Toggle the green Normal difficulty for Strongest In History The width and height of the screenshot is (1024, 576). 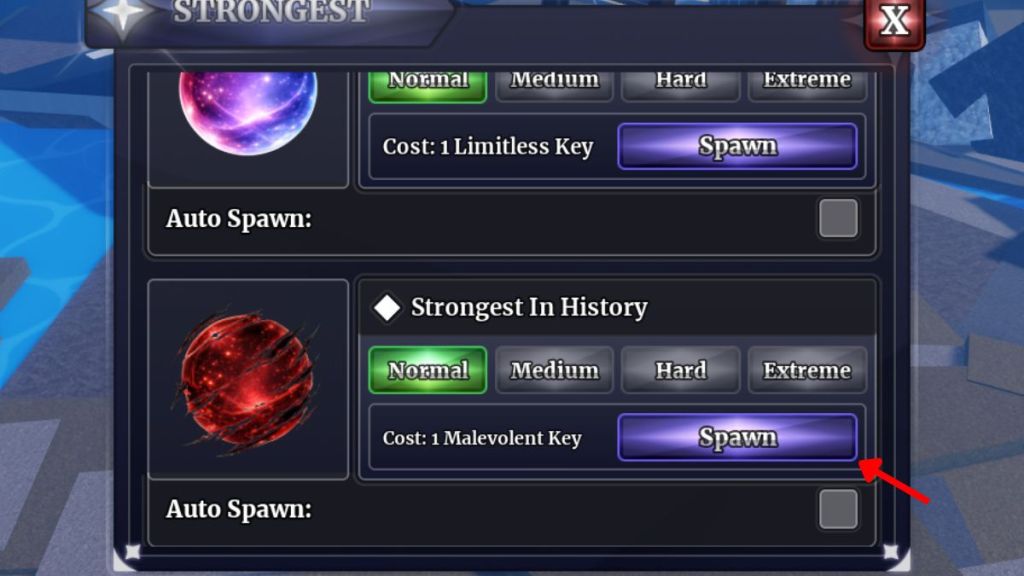click(x=427, y=370)
